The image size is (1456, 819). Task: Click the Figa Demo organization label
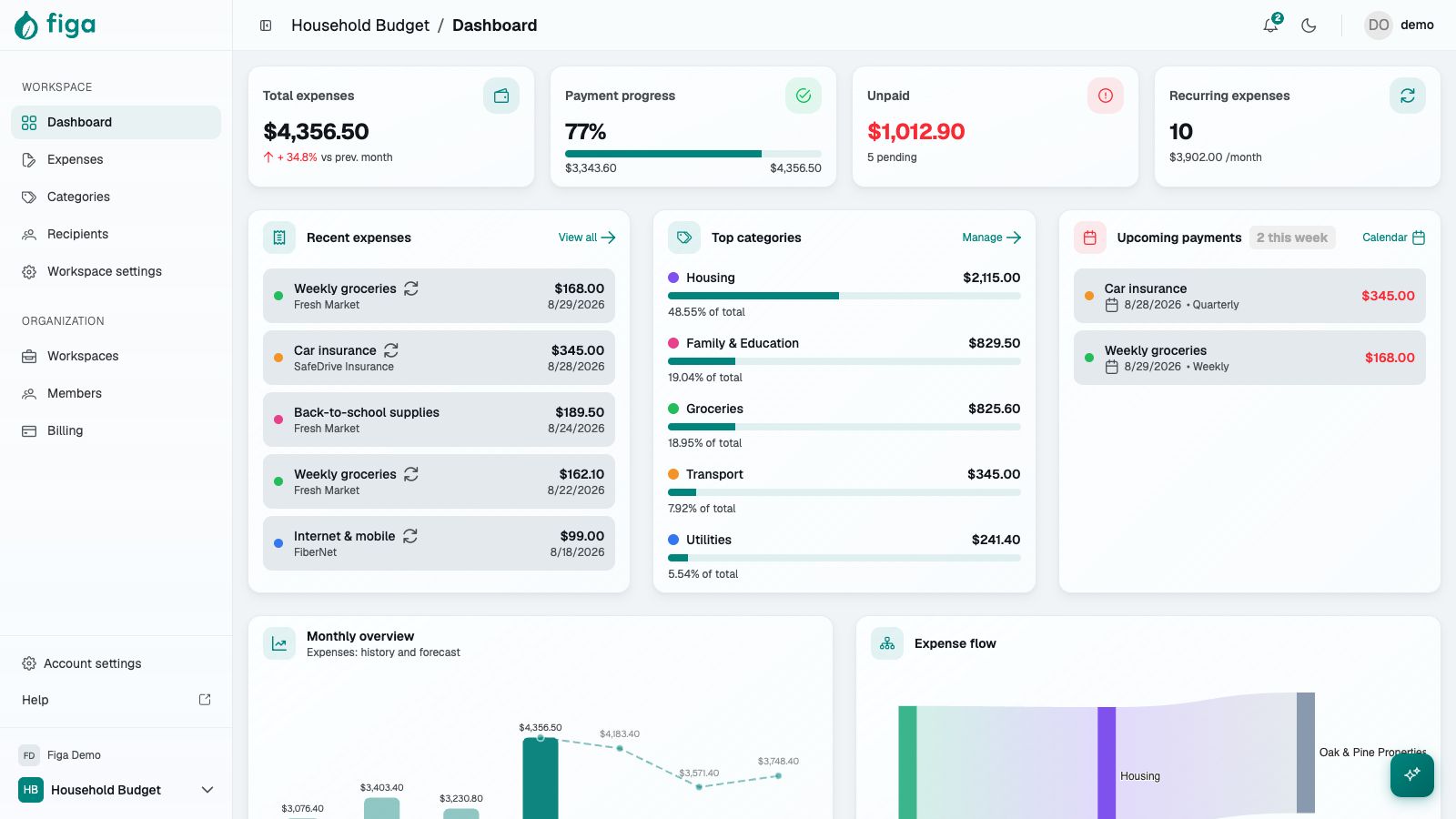point(74,755)
